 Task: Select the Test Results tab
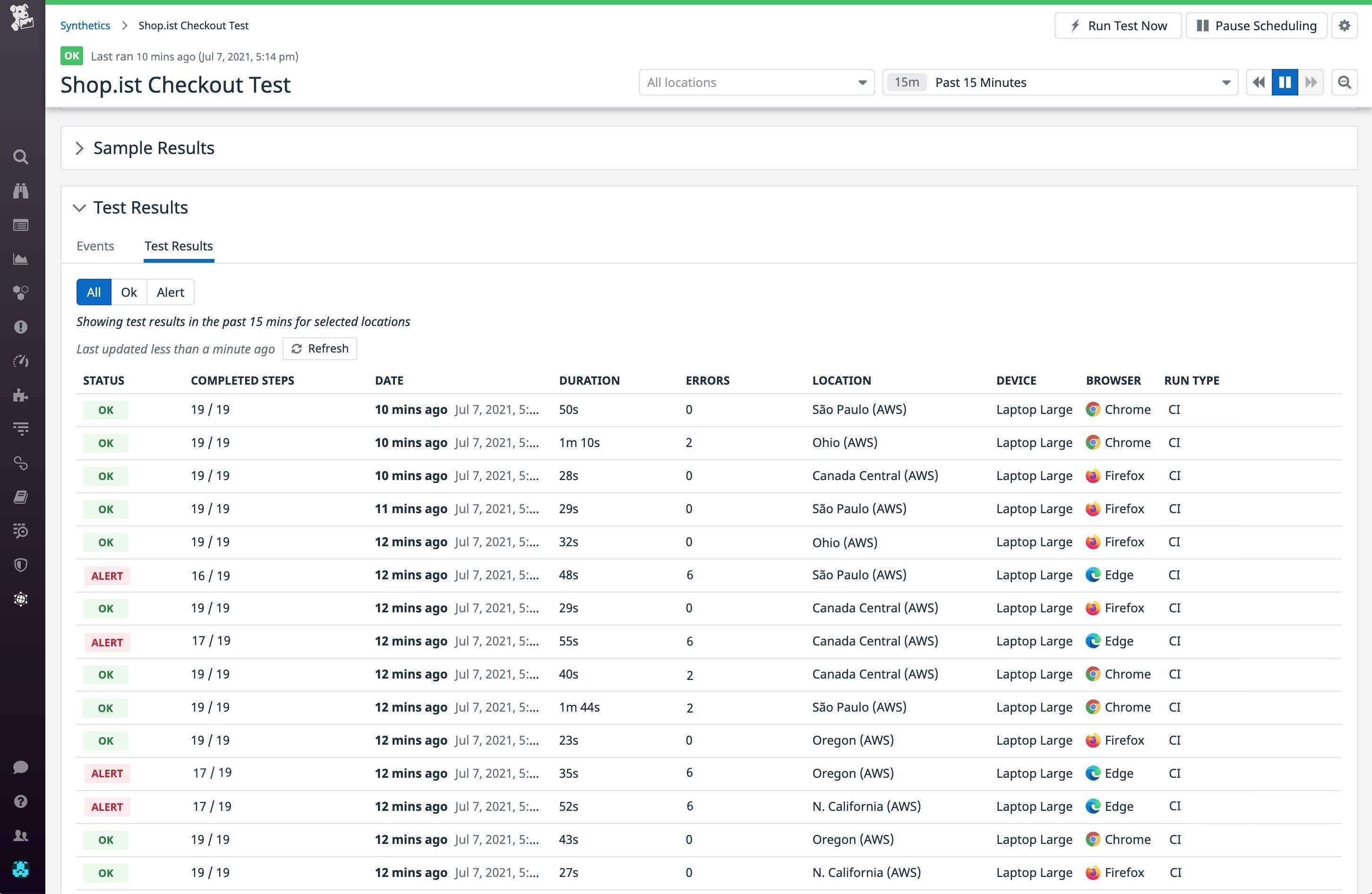178,246
